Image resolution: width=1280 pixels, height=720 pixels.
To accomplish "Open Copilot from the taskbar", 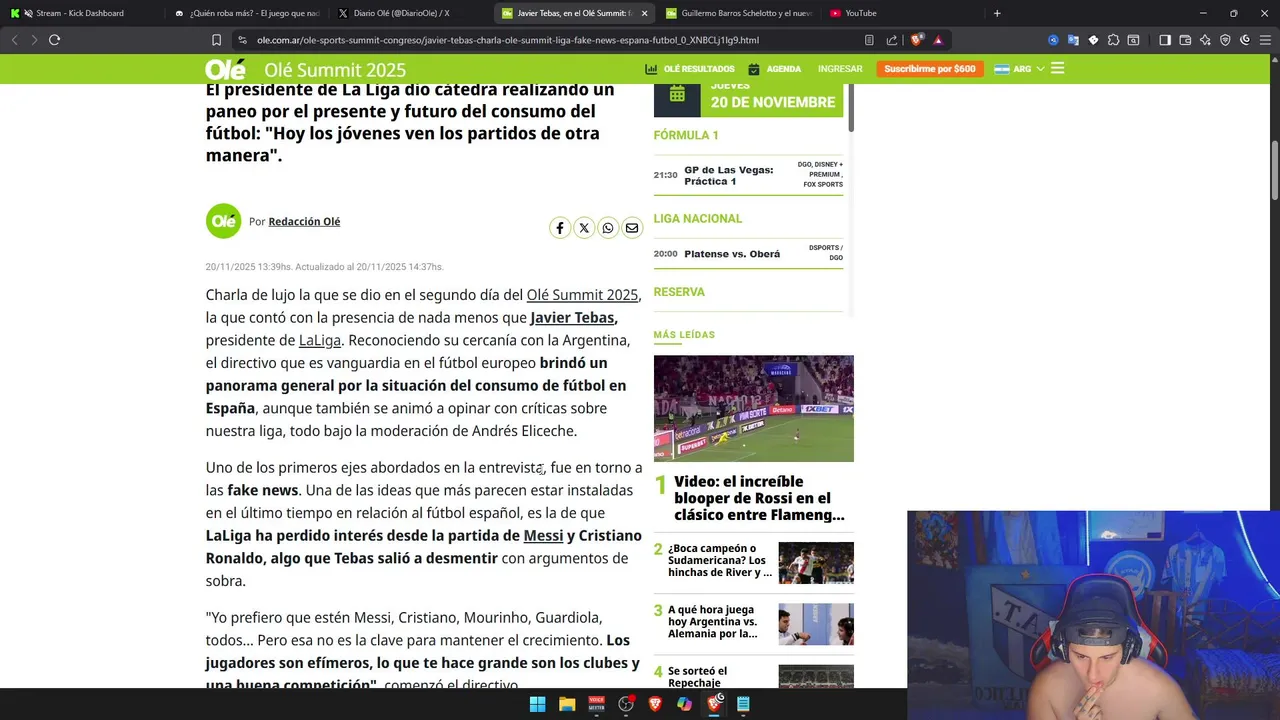I will (684, 704).
